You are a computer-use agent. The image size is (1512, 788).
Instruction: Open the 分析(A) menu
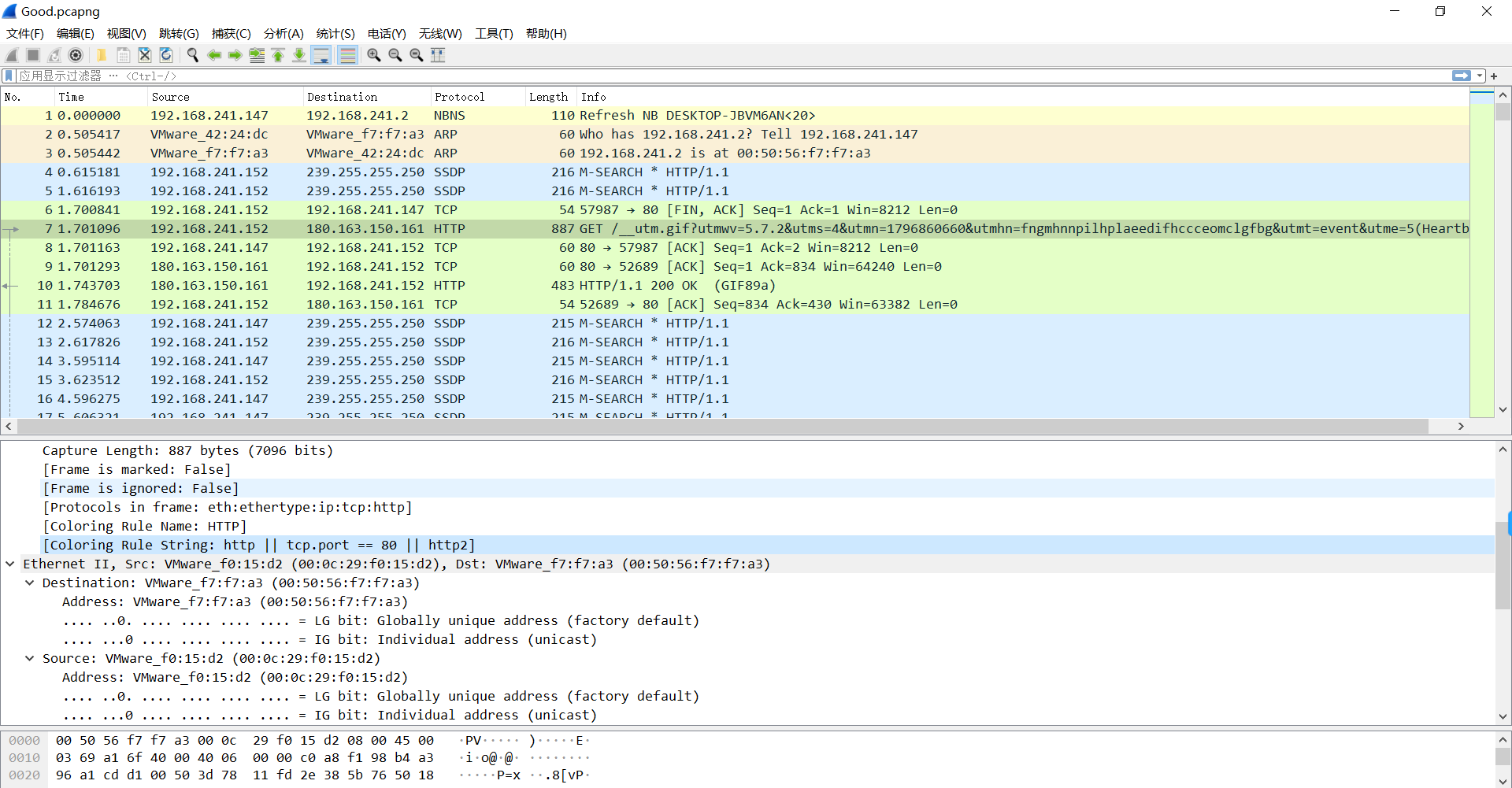283,33
